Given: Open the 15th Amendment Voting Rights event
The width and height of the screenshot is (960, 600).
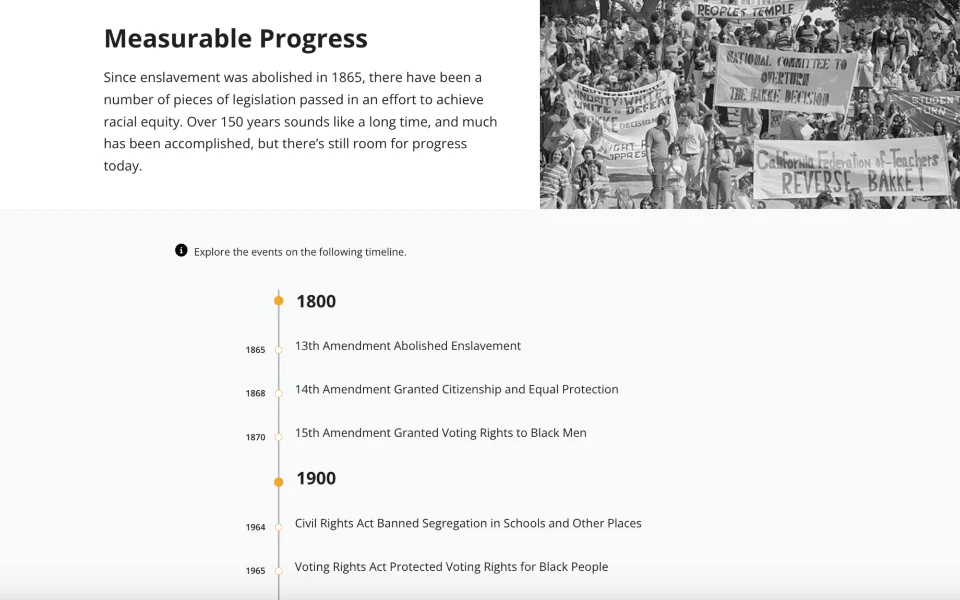Looking at the screenshot, I should coord(440,433).
